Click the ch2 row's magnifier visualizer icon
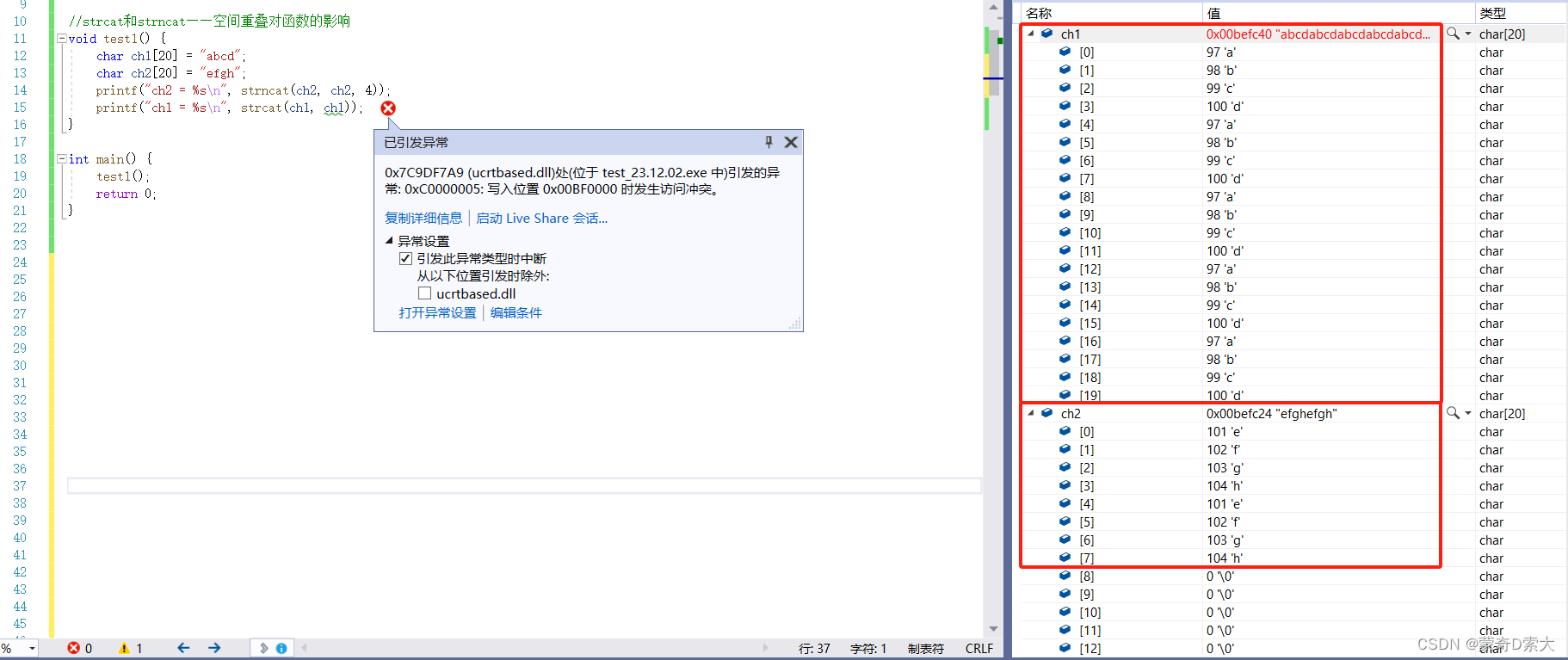This screenshot has height=660, width=1568. [x=1453, y=413]
